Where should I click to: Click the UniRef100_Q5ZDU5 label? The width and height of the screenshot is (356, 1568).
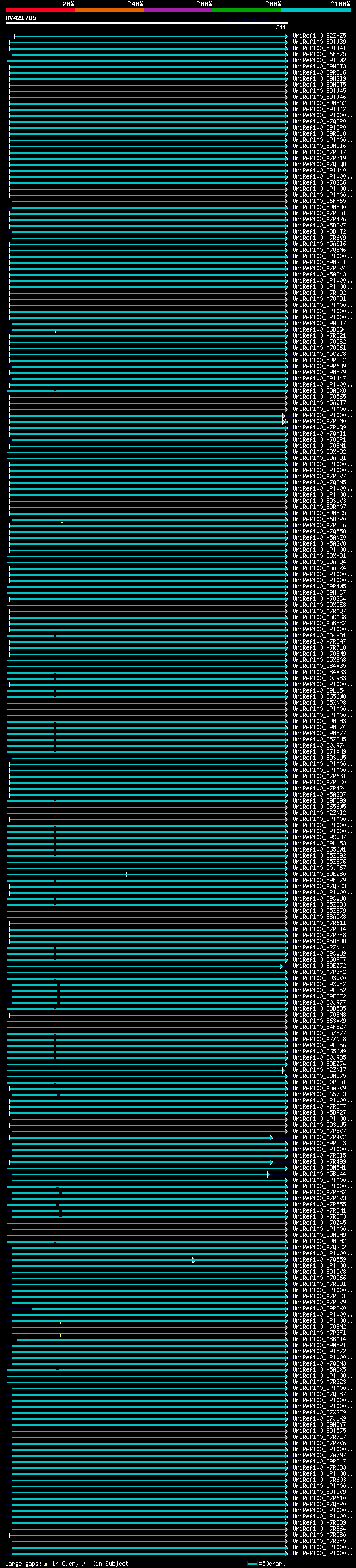(x=319, y=740)
